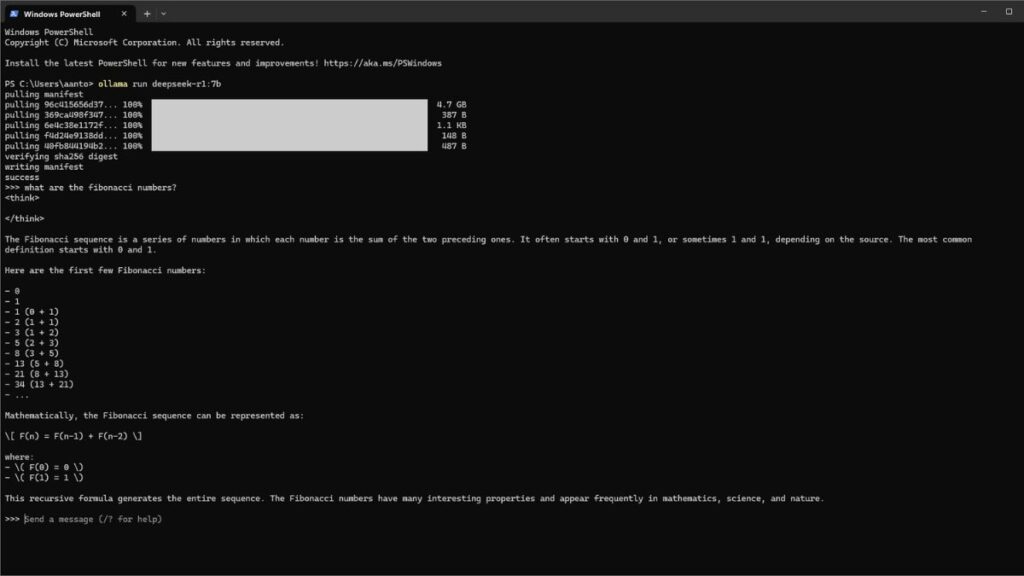
Task: Click the 'ollama run deepseek-r1:7b' command text
Action: [159, 84]
